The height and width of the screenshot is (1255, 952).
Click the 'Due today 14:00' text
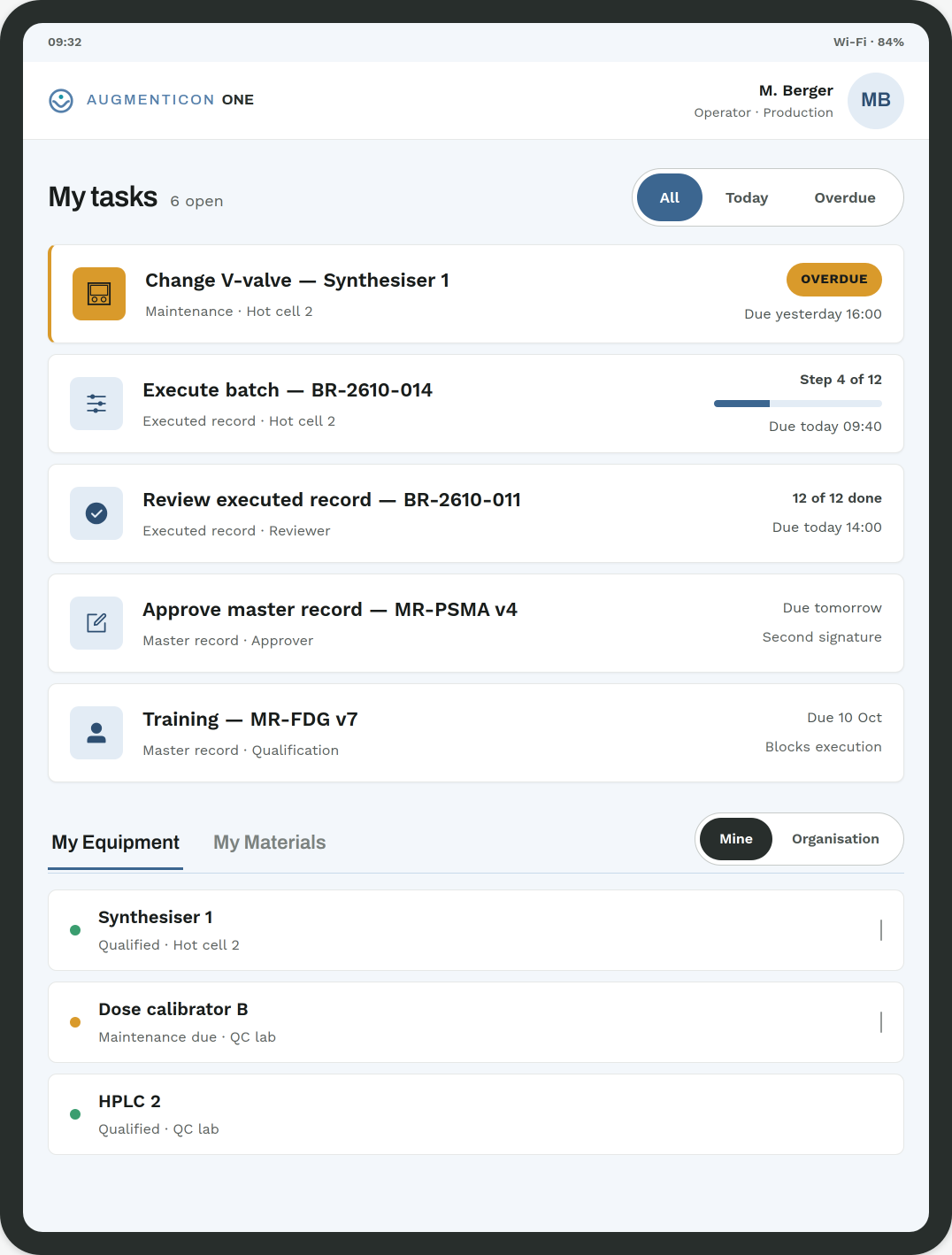pyautogui.click(x=827, y=527)
